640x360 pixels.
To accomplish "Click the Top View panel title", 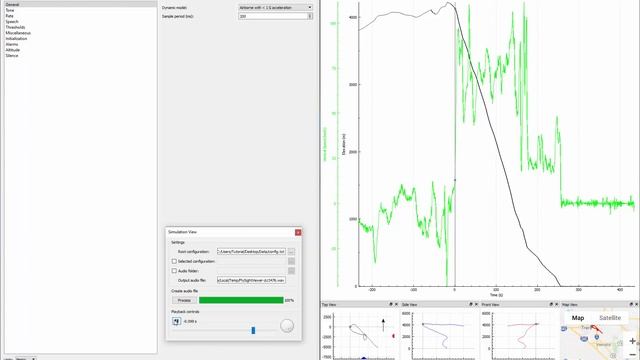I will 329,304.
